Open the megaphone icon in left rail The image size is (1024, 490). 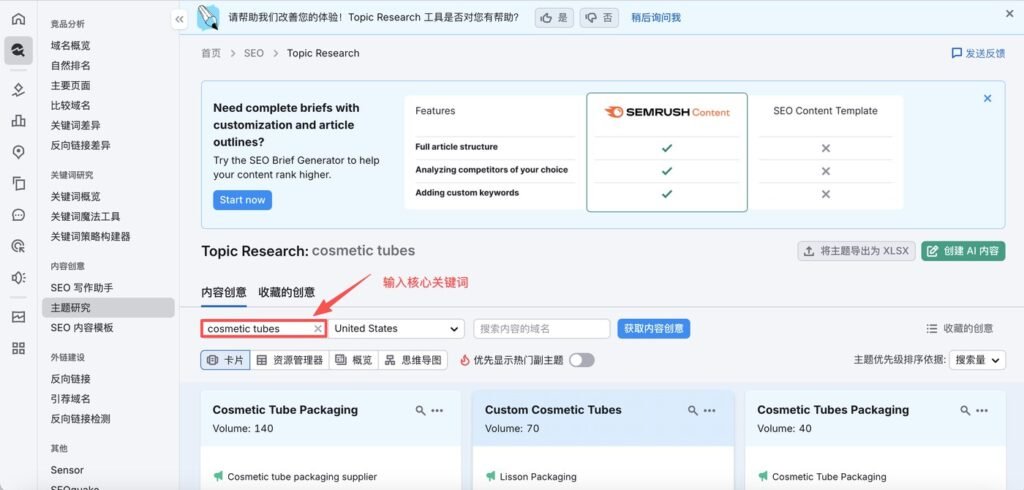pyautogui.click(x=18, y=278)
